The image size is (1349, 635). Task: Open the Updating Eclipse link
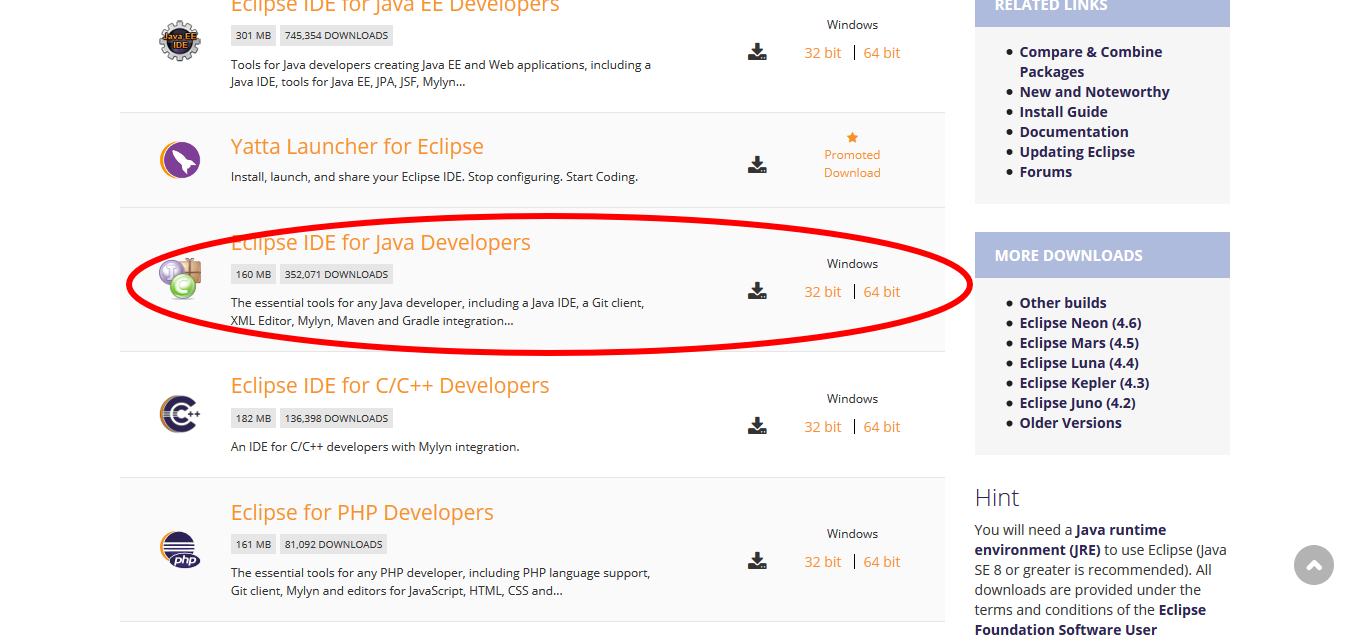1077,152
